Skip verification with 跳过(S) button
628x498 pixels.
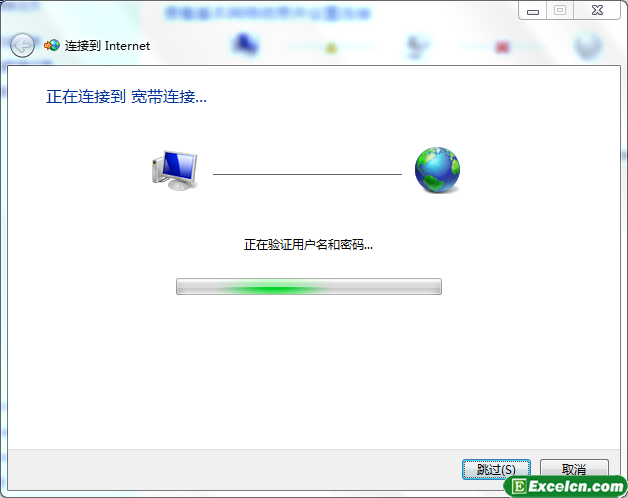click(x=496, y=469)
